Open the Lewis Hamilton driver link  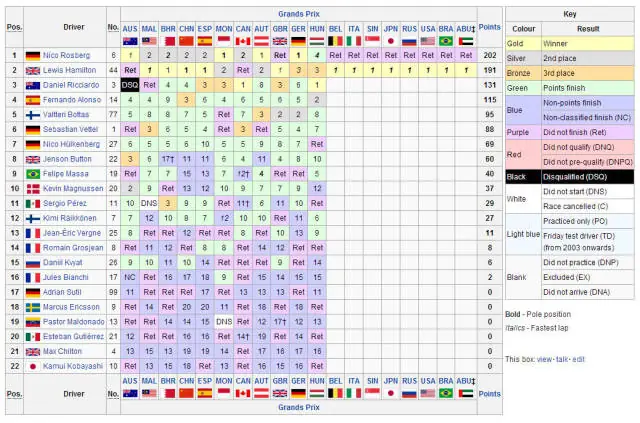tap(72, 71)
